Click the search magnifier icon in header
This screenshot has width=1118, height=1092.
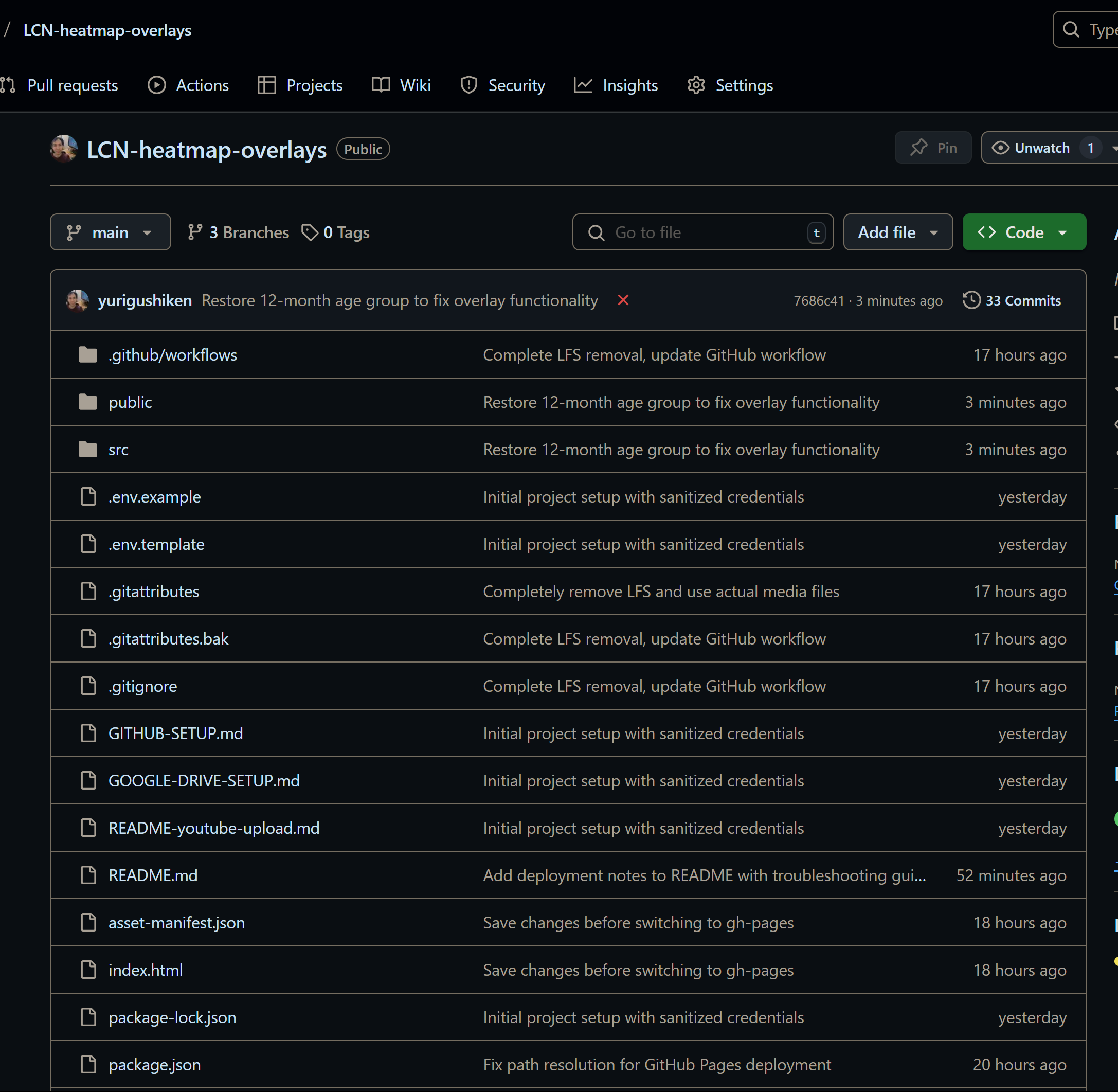1070,29
